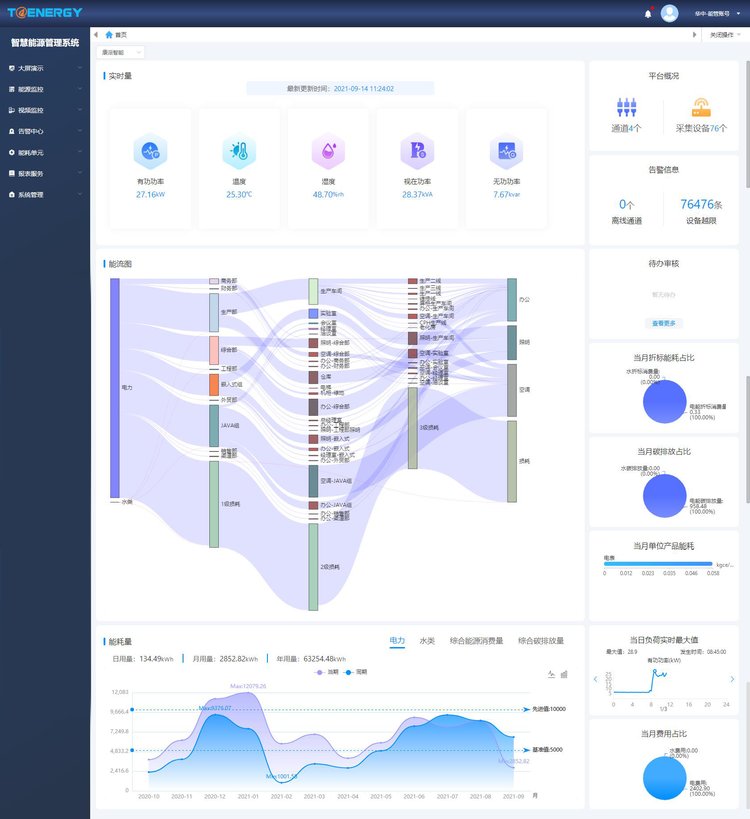Select the 综合碳排放量 tab

pos(541,640)
